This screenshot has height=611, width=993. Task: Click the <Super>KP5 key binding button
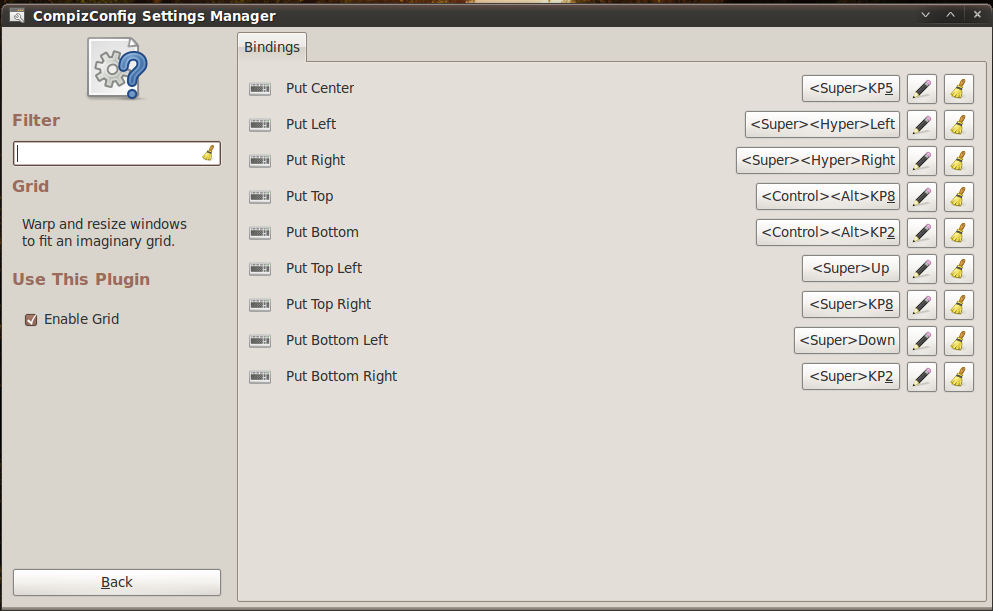pyautogui.click(x=851, y=89)
